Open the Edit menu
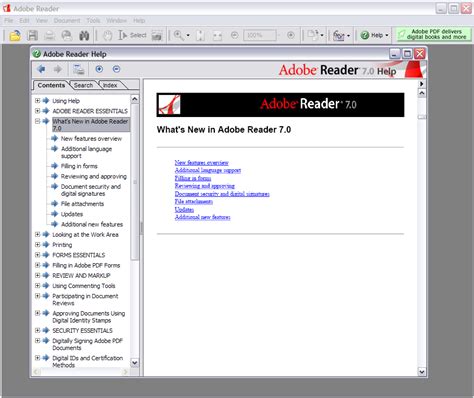 [x=24, y=21]
